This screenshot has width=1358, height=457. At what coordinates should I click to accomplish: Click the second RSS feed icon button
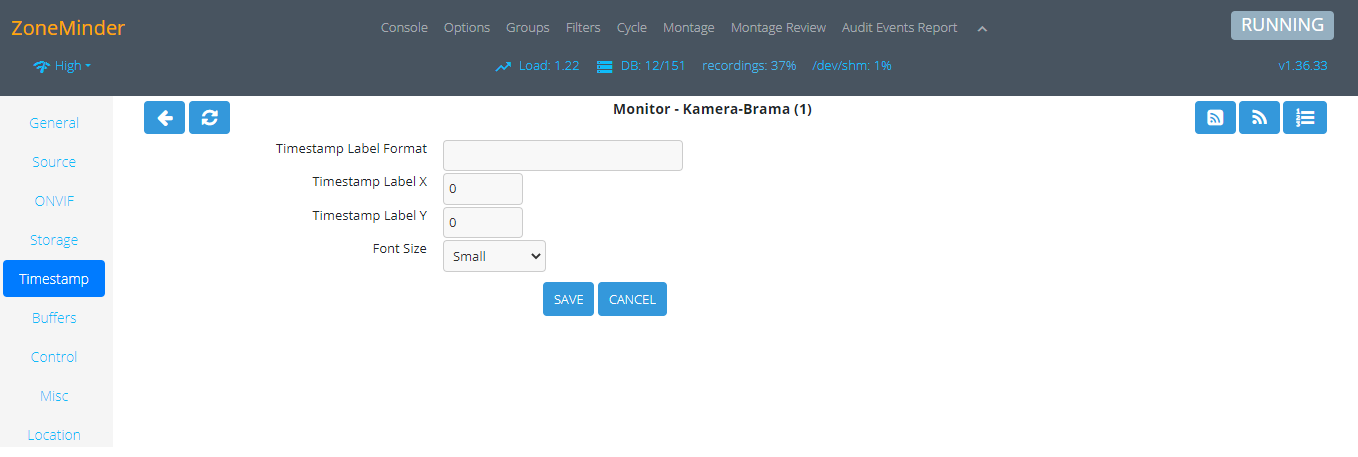[1259, 117]
